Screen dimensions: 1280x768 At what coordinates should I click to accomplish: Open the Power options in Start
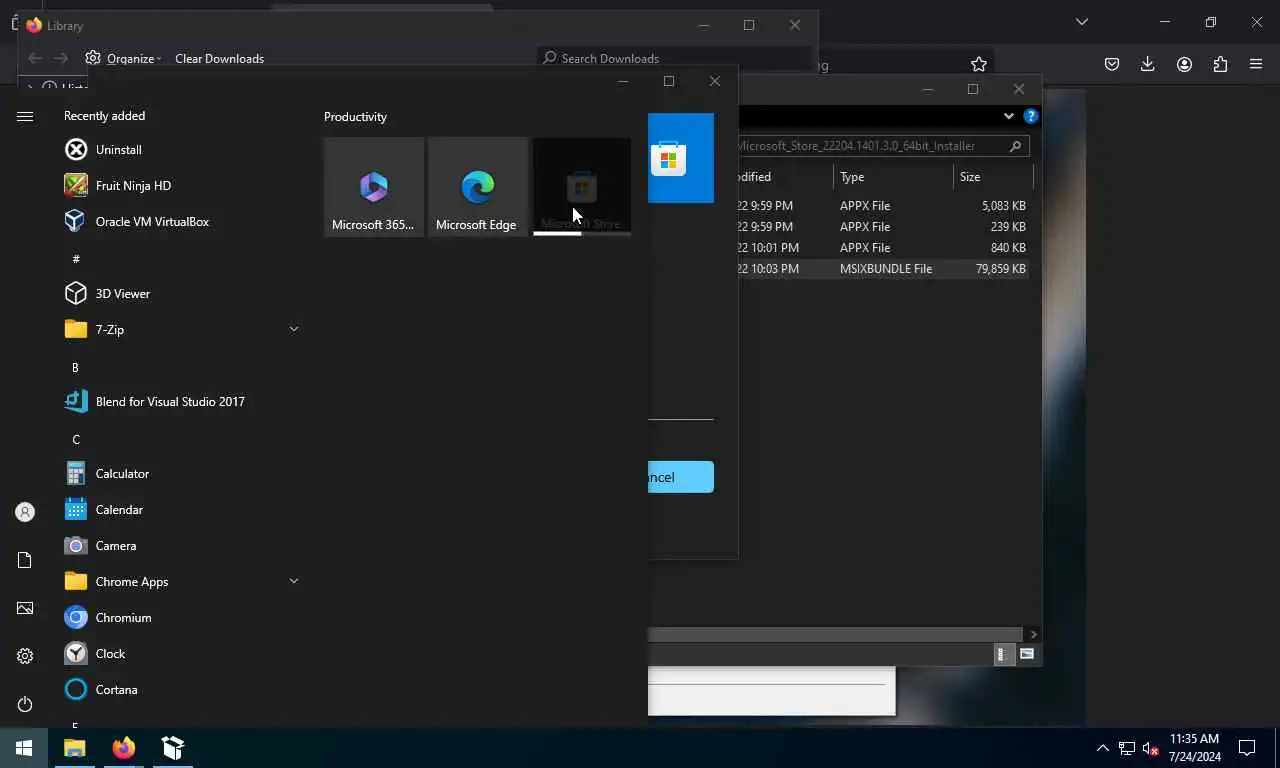point(25,704)
